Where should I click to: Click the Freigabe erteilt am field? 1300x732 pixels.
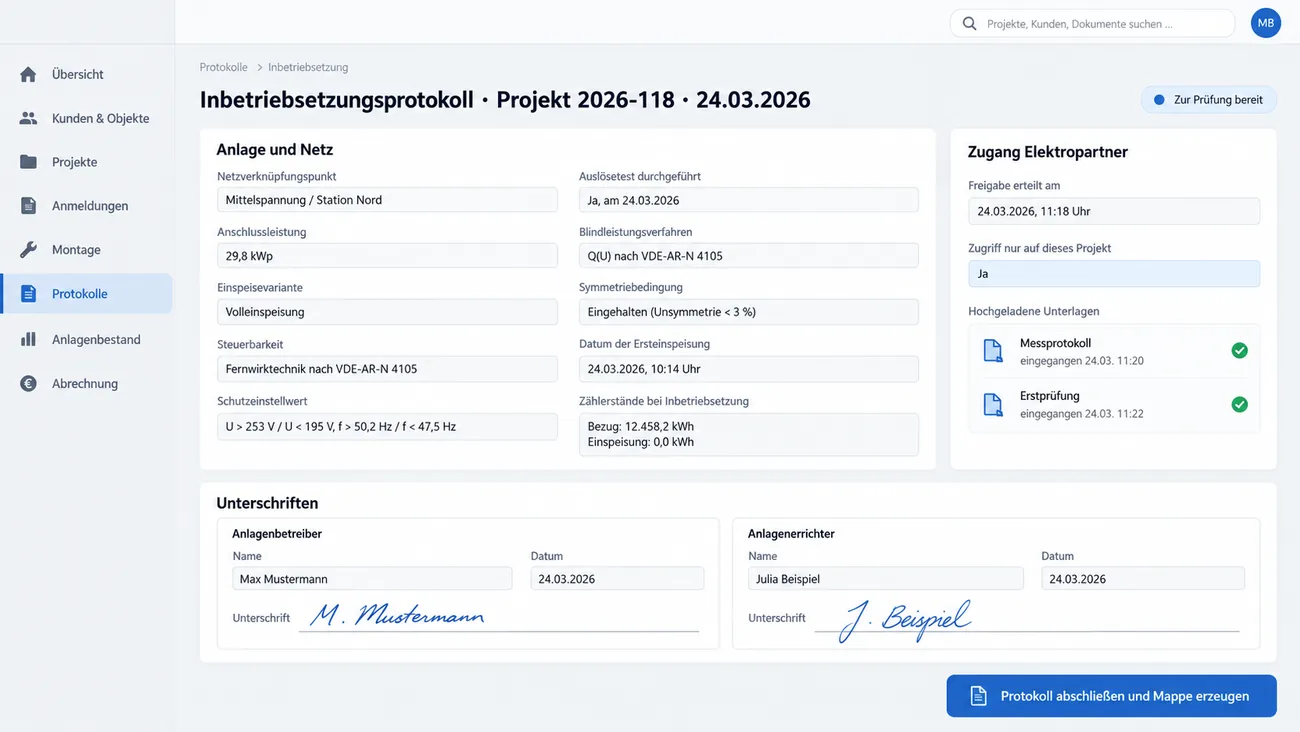pyautogui.click(x=1114, y=211)
